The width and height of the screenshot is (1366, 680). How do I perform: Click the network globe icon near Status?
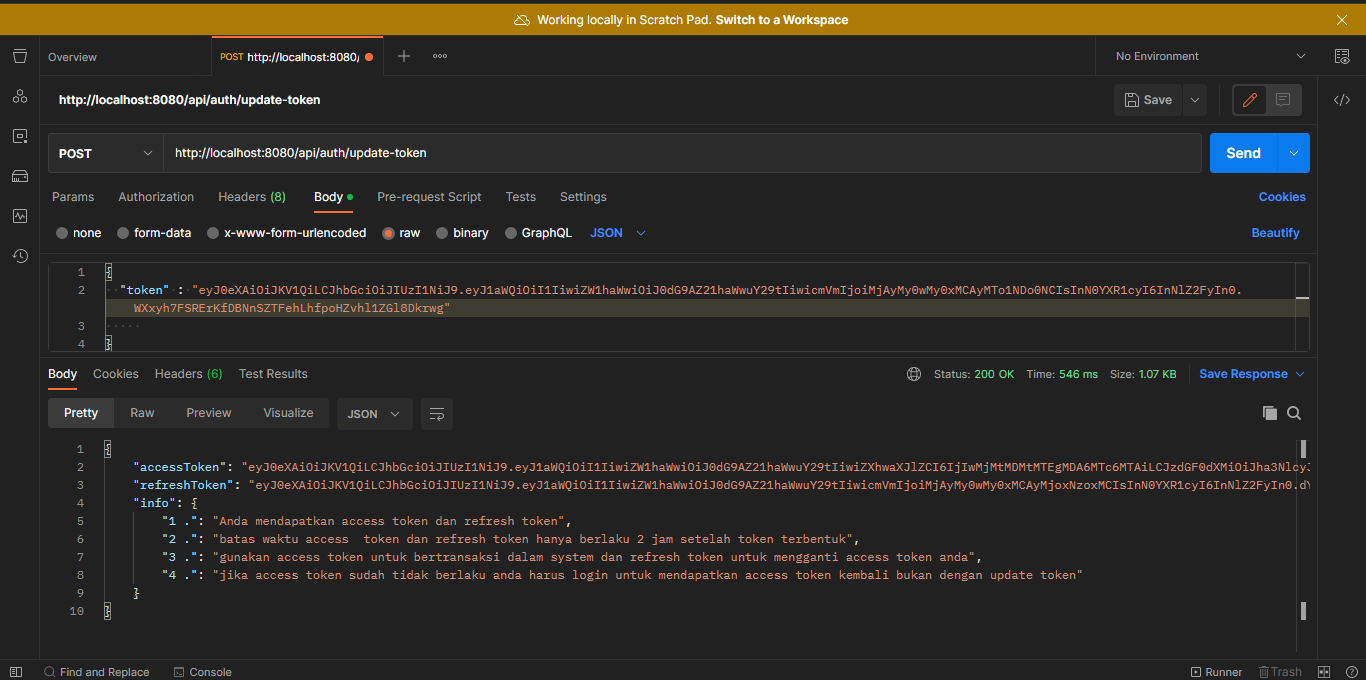click(914, 374)
